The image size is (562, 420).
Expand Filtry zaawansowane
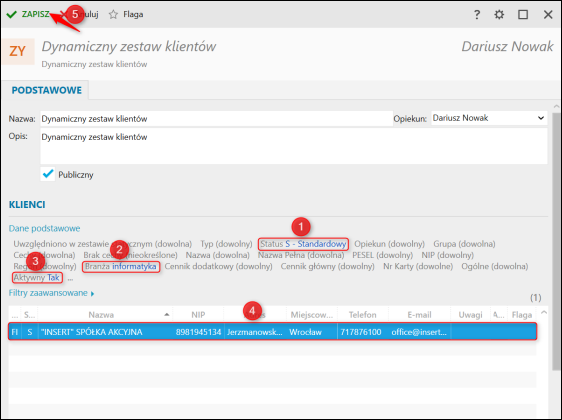click(51, 293)
